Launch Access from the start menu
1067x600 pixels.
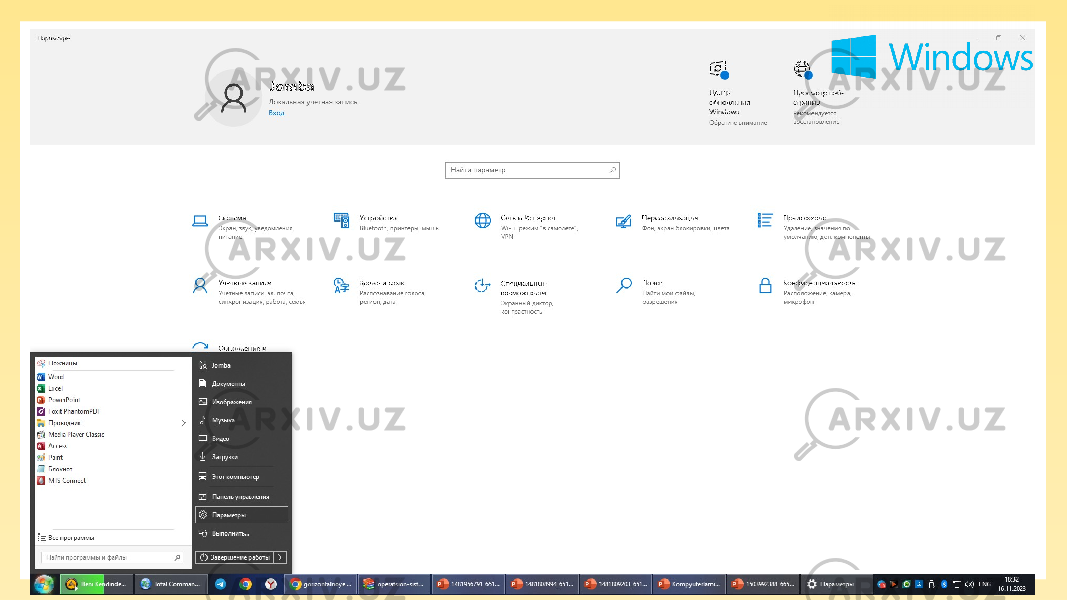point(52,446)
